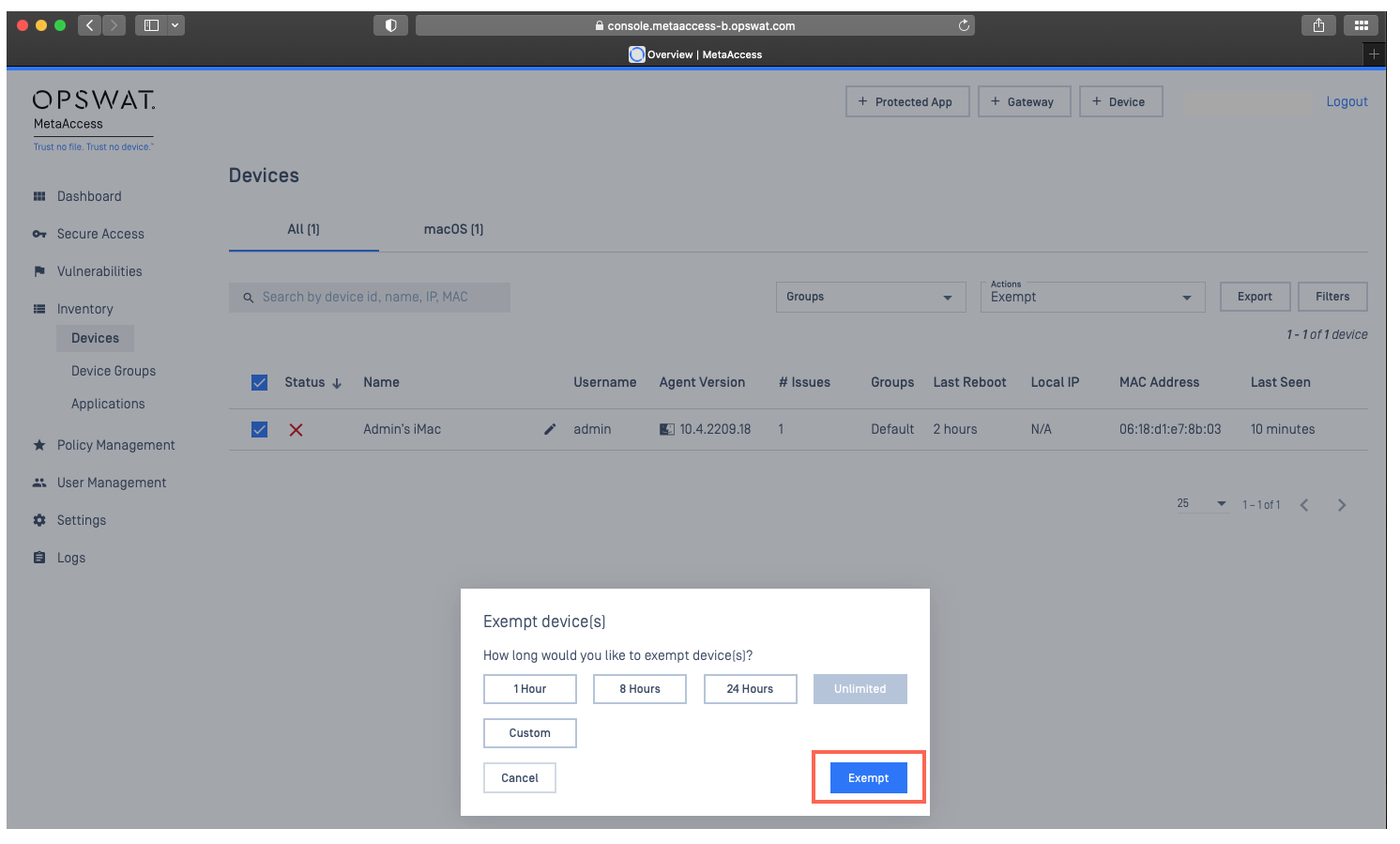The width and height of the screenshot is (1400, 844).
Task: Reload the page in Safari
Action: pyautogui.click(x=964, y=25)
